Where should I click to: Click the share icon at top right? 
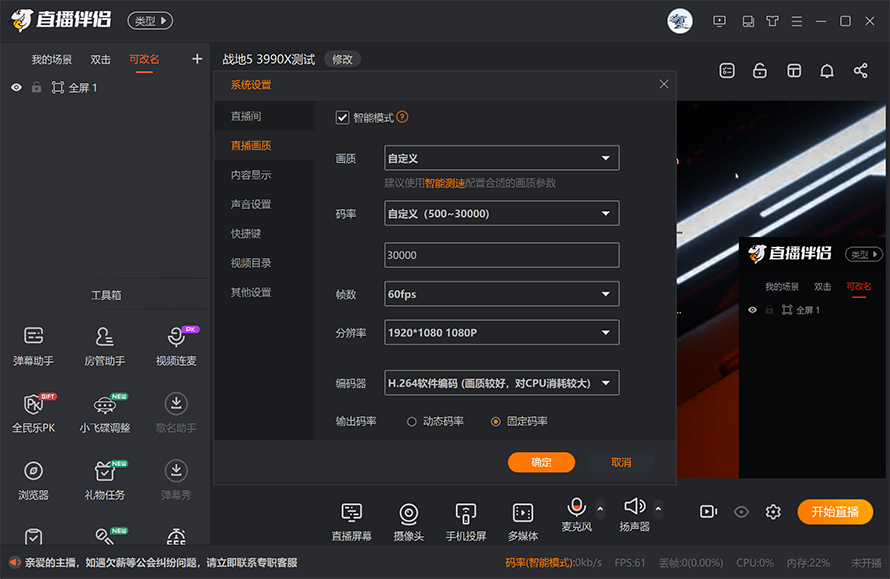tap(860, 70)
